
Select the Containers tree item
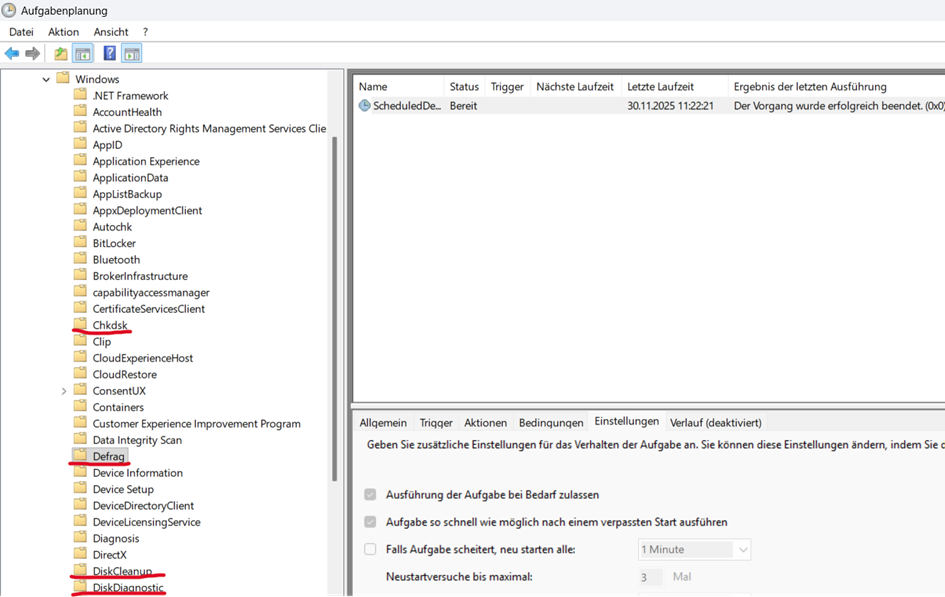click(x=118, y=407)
